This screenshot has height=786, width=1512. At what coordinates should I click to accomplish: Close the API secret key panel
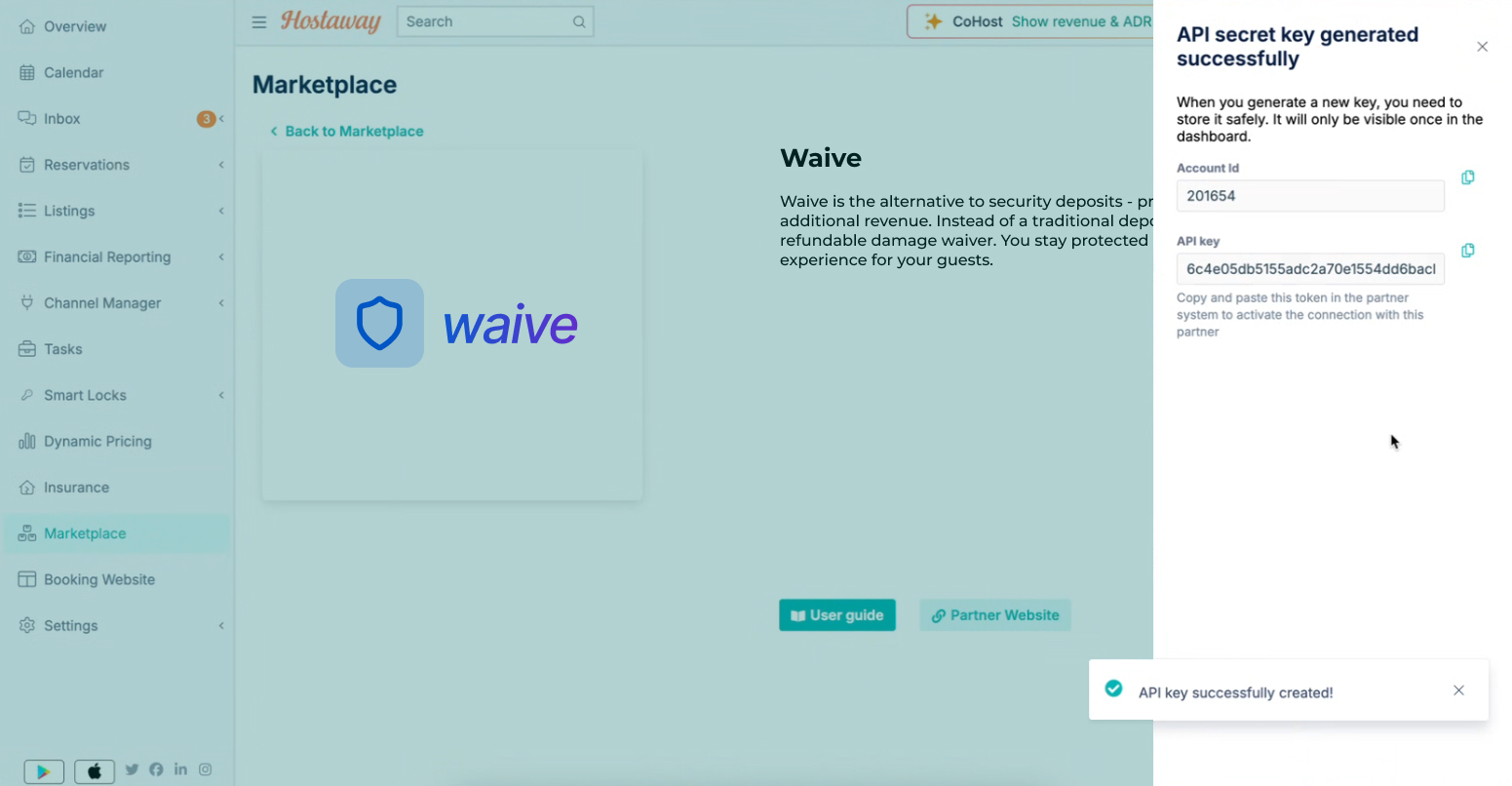pos(1482,47)
